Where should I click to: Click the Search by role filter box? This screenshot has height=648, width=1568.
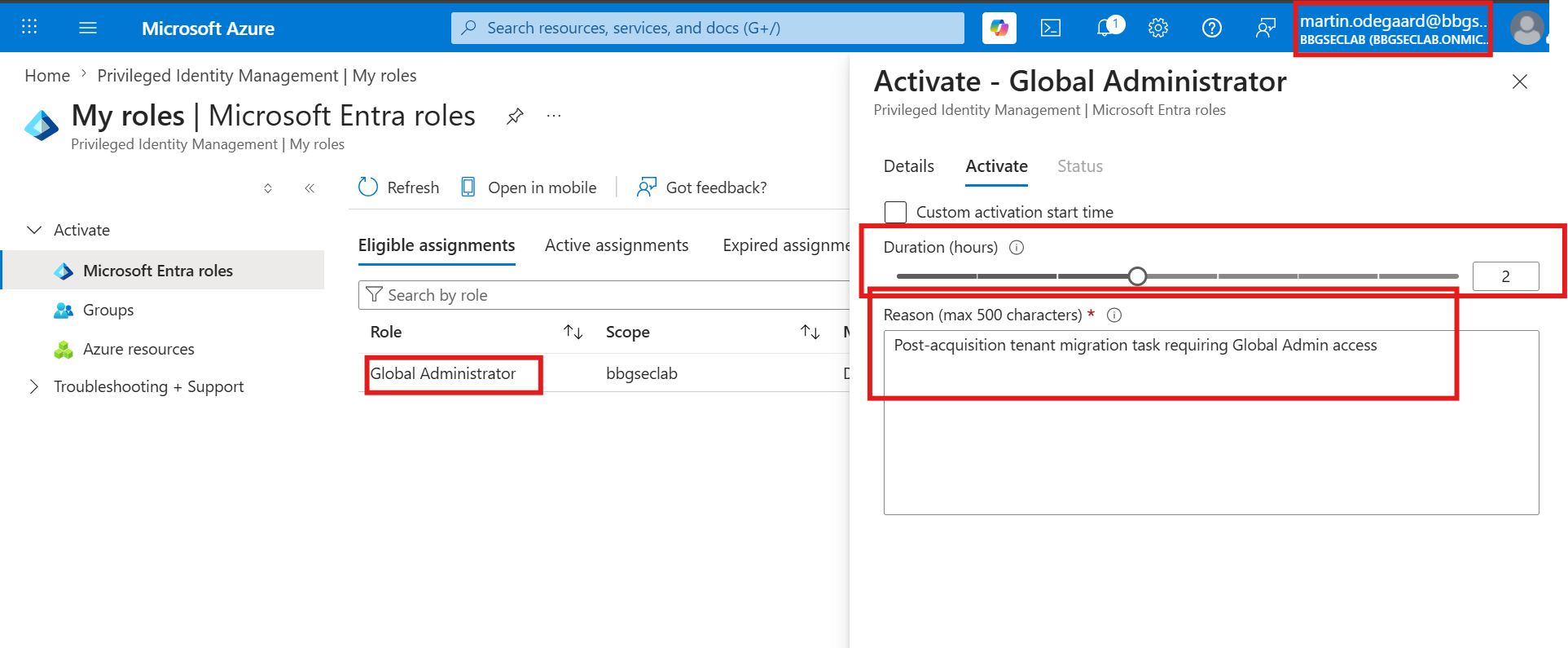point(604,295)
